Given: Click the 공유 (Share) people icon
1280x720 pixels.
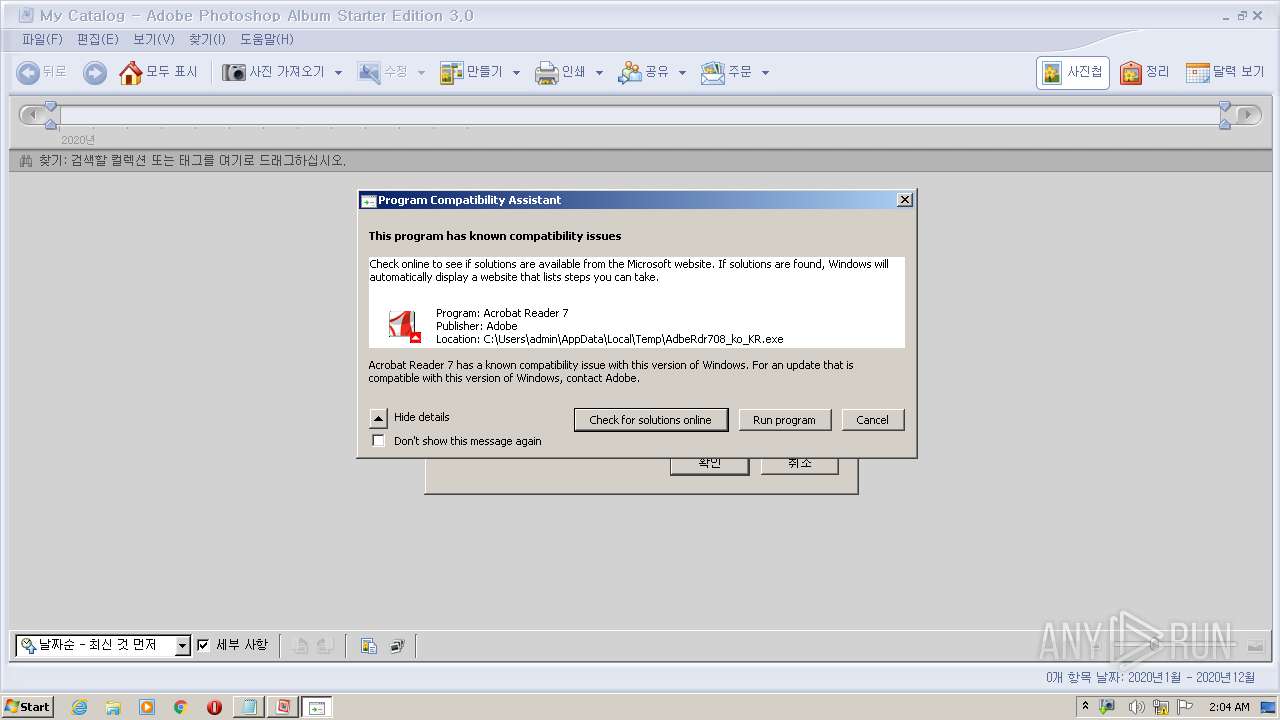Looking at the screenshot, I should [629, 72].
